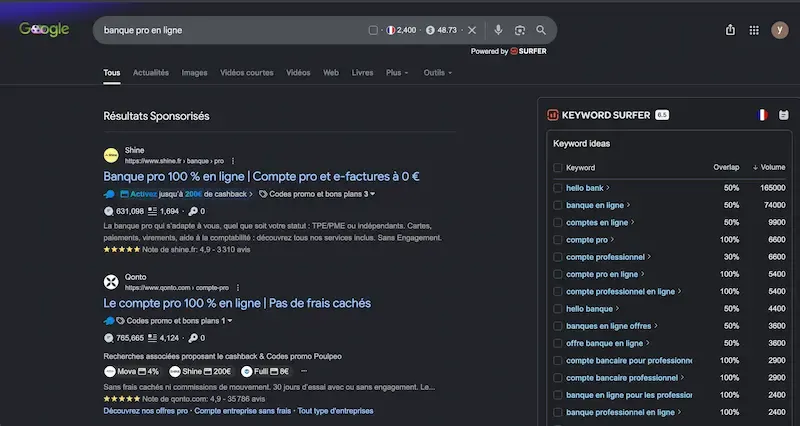Expand the Plus dropdown menu
Image resolution: width=800 pixels, height=426 pixels.
pos(397,72)
